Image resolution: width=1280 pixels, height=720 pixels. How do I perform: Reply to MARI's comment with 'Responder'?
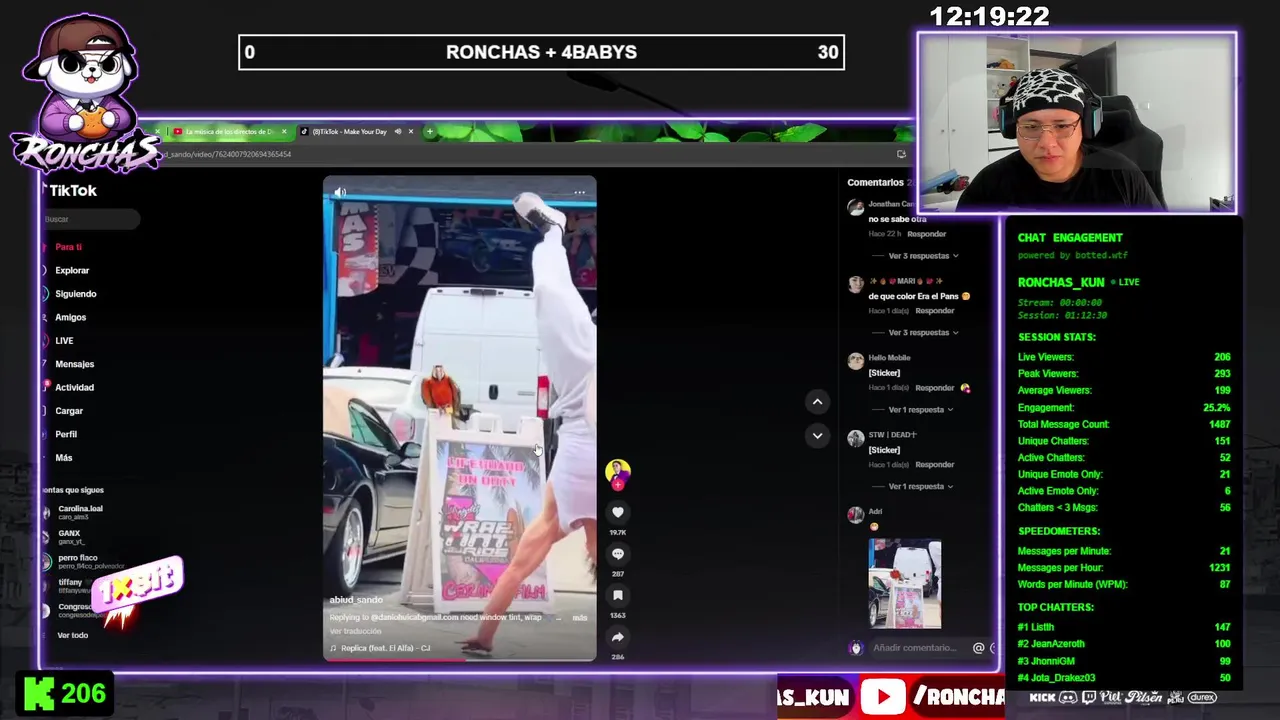(x=935, y=311)
